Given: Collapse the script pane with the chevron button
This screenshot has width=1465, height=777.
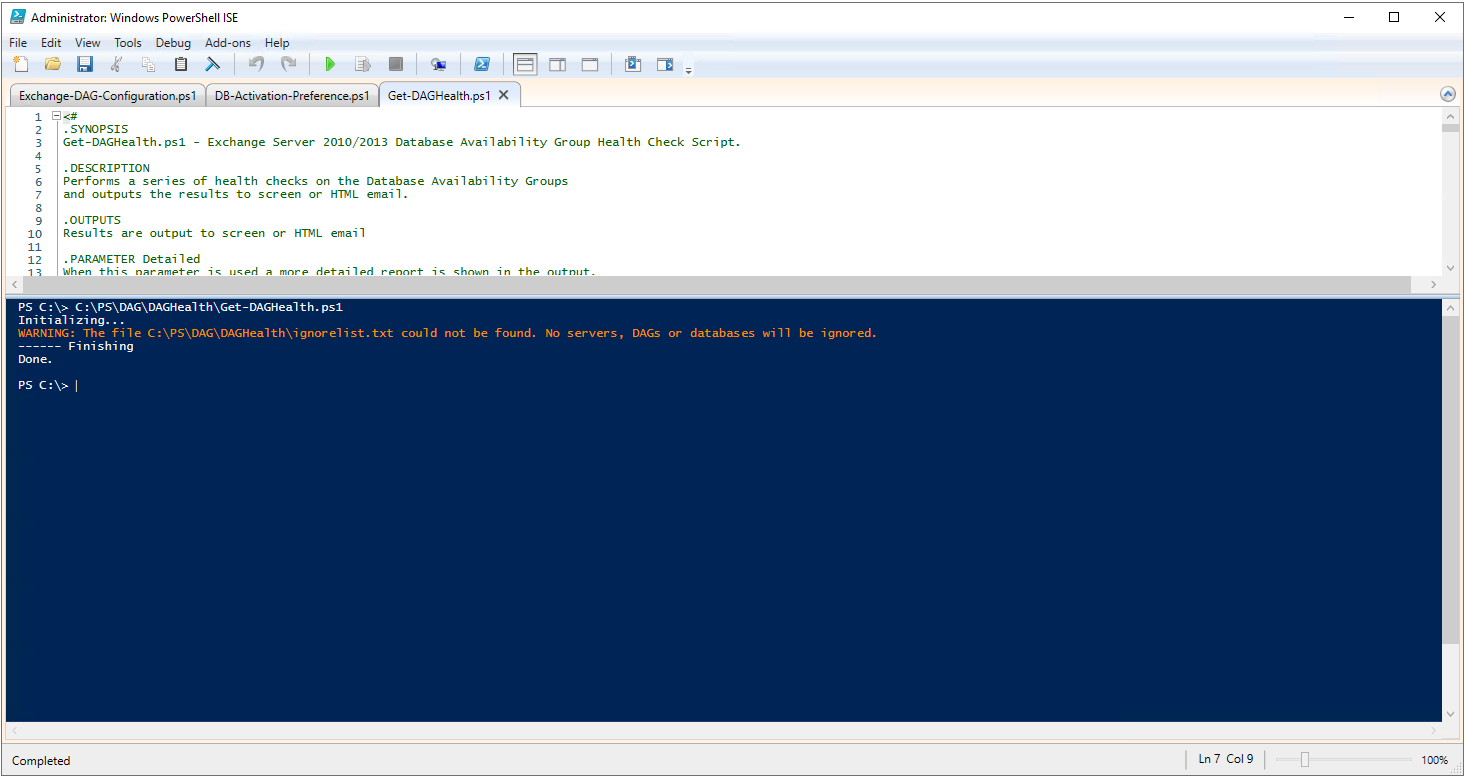Looking at the screenshot, I should [x=1448, y=94].
